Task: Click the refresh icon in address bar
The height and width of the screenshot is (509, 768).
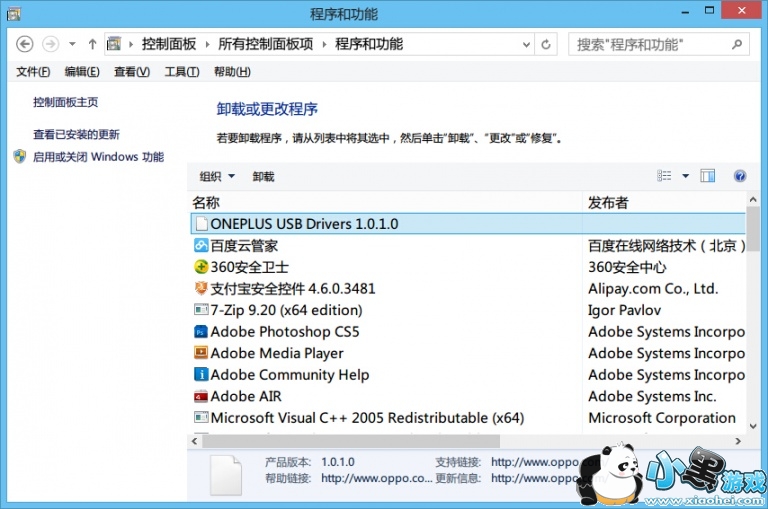Action: pos(546,44)
